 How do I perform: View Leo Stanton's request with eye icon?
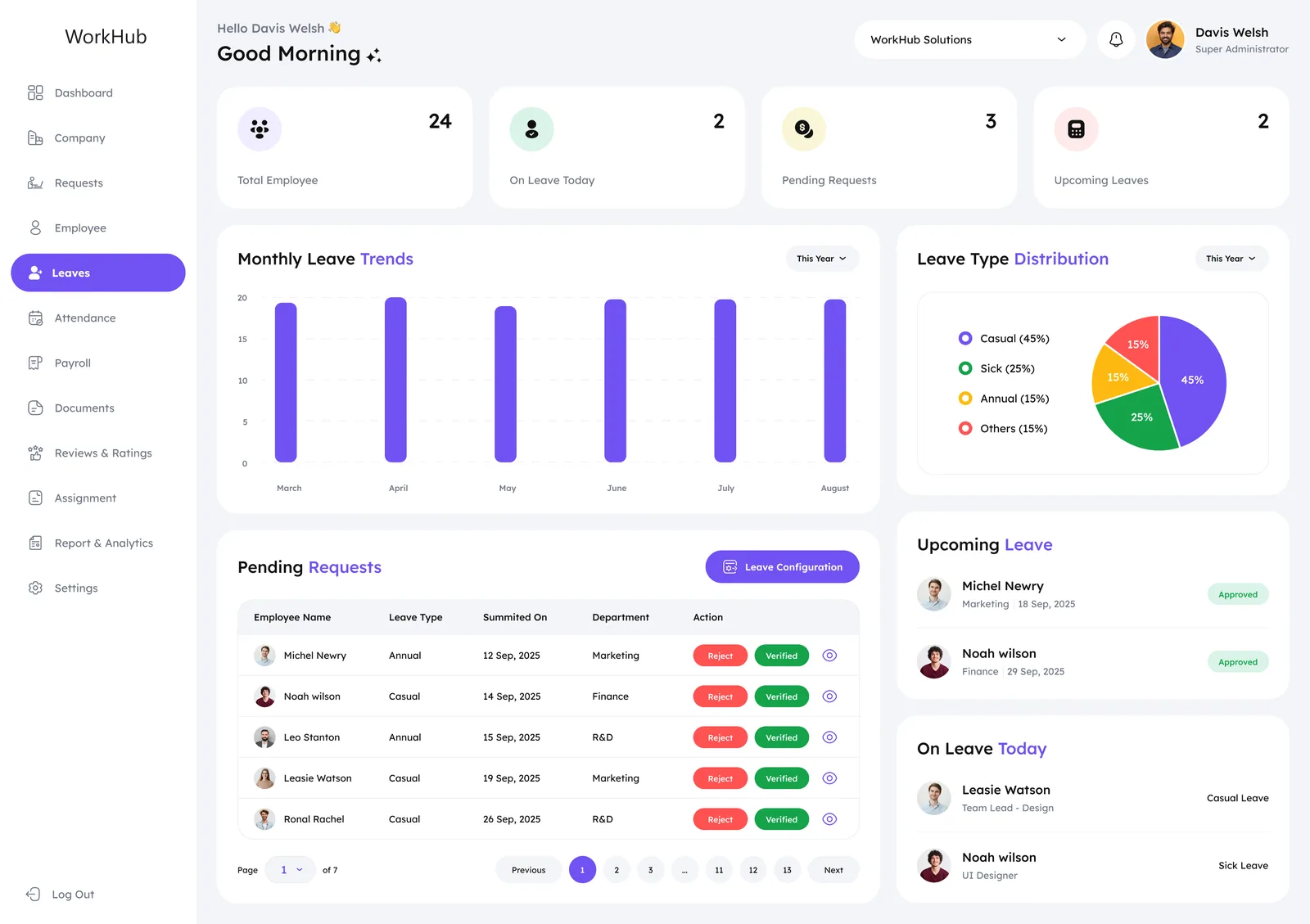click(829, 737)
